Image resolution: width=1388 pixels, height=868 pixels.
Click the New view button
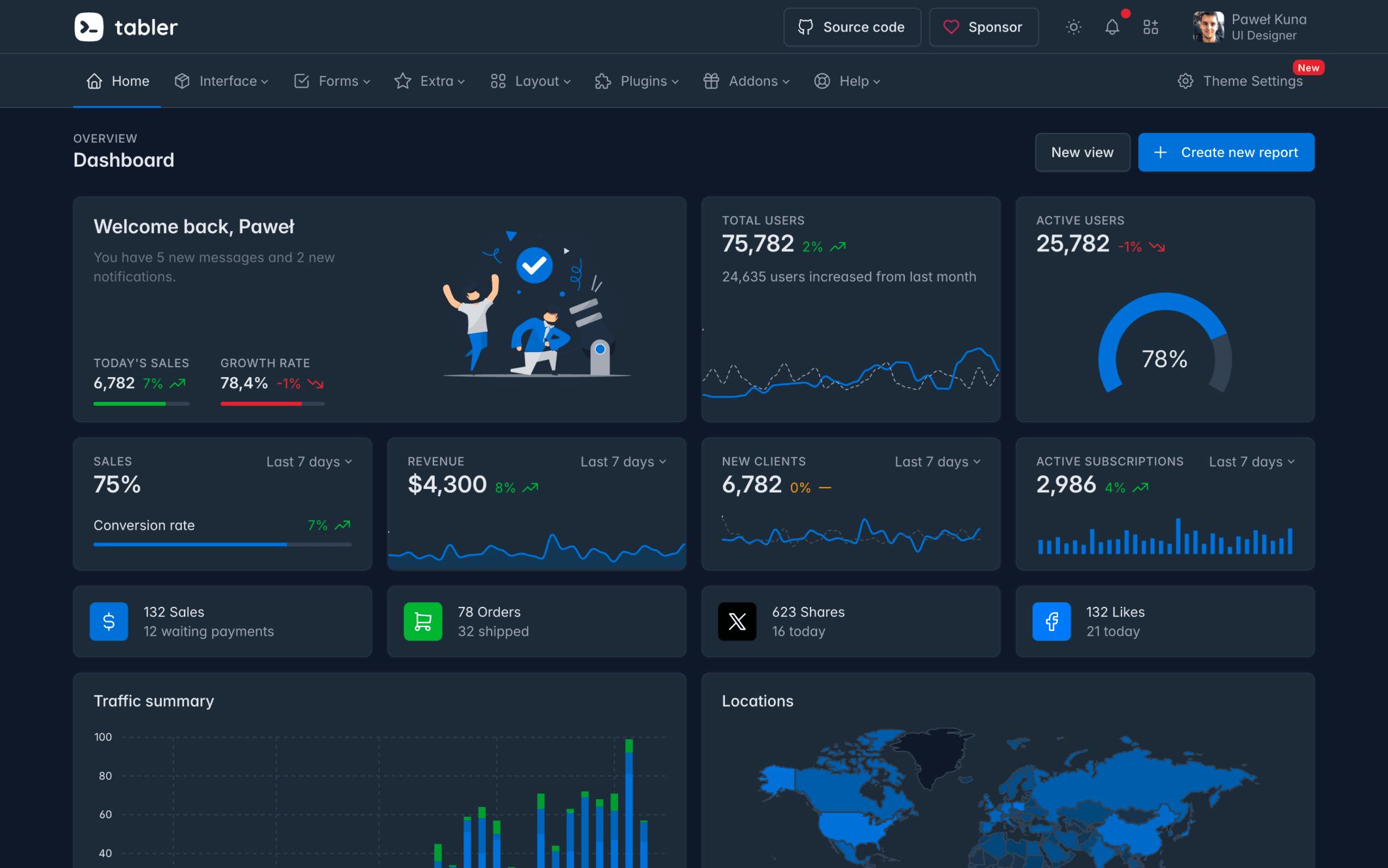pyautogui.click(x=1082, y=152)
